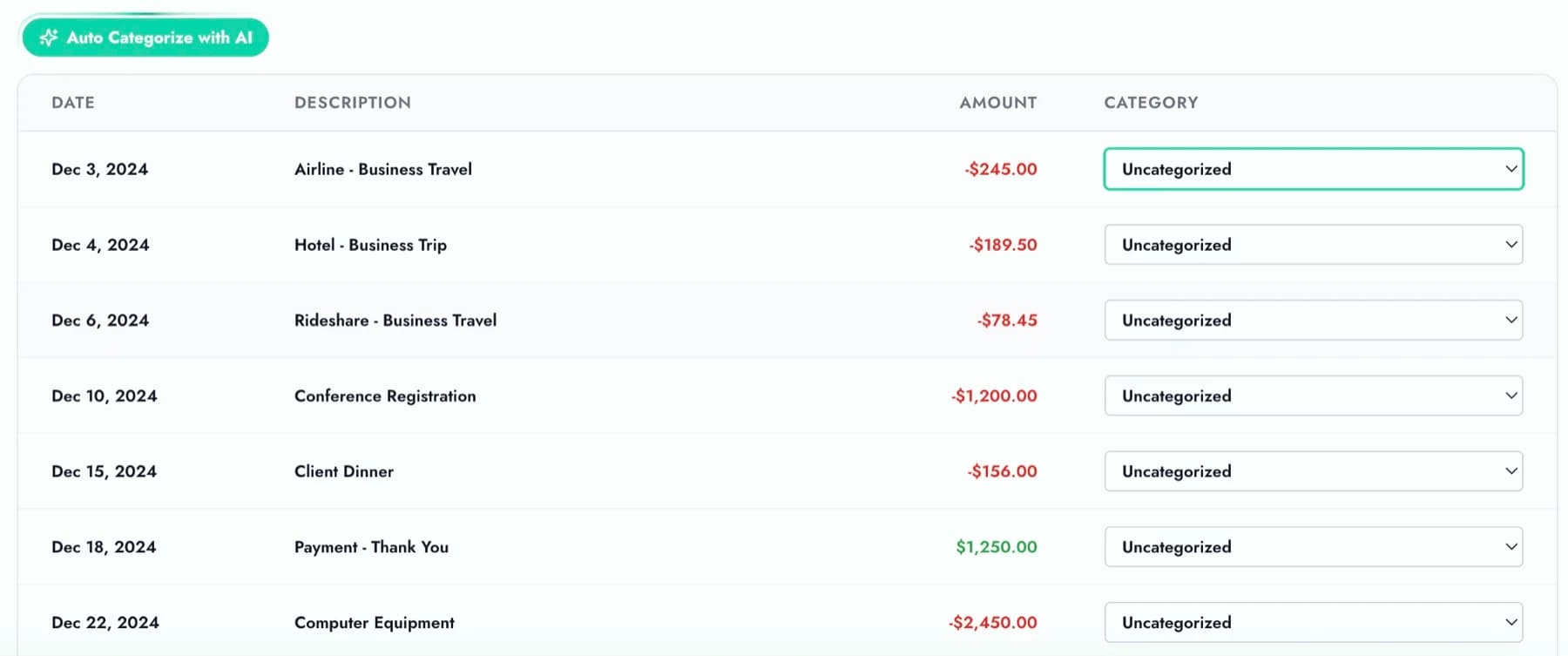Viewport: 1568px width, 656px height.
Task: Open category dropdown for Hotel - Business Trip
Action: pyautogui.click(x=1313, y=245)
